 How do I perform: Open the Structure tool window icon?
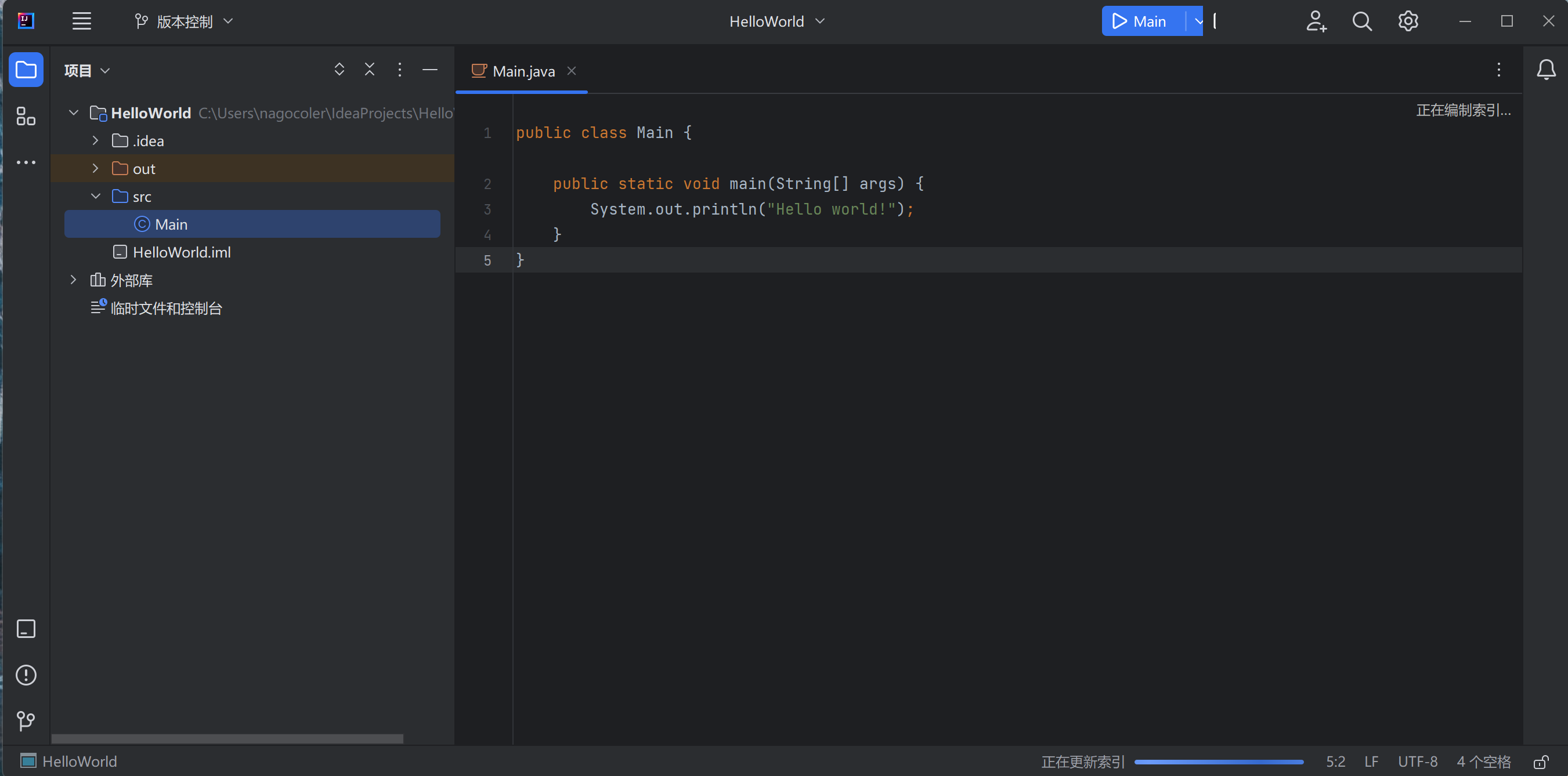pyautogui.click(x=26, y=116)
